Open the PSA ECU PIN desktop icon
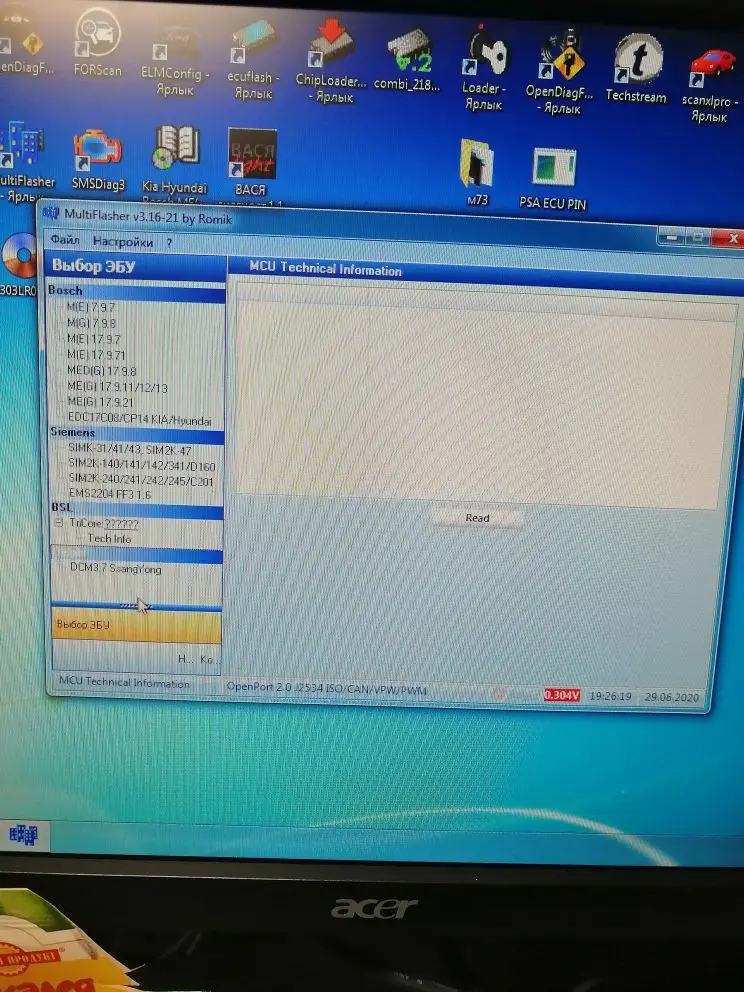The width and height of the screenshot is (744, 992). 553,178
